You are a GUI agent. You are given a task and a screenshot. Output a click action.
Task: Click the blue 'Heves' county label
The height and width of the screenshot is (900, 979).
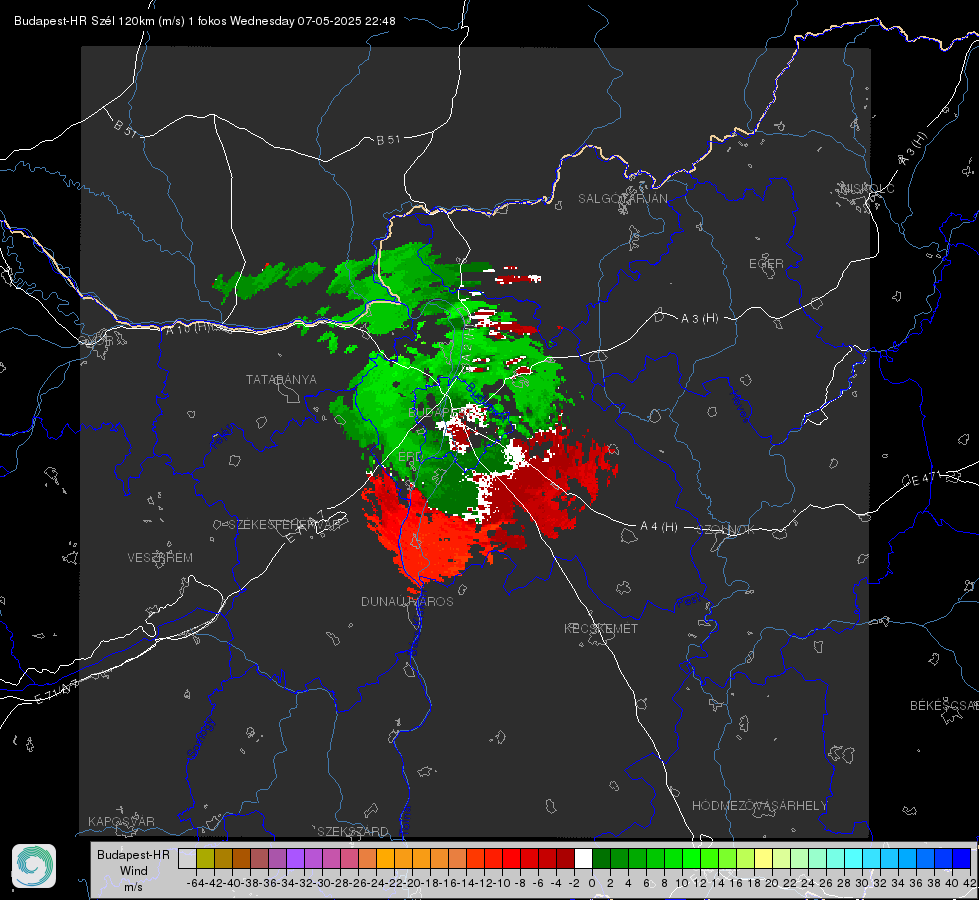pos(739,407)
